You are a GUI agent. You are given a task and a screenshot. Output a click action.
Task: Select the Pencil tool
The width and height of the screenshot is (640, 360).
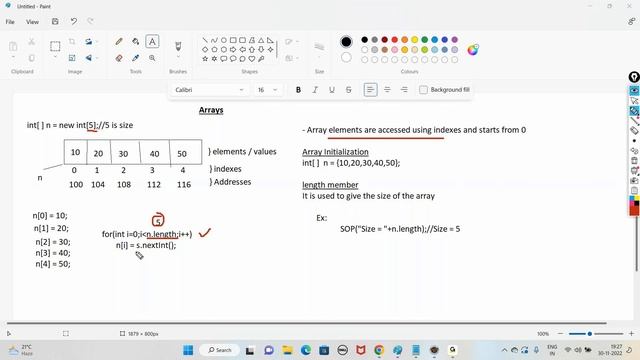pos(119,41)
